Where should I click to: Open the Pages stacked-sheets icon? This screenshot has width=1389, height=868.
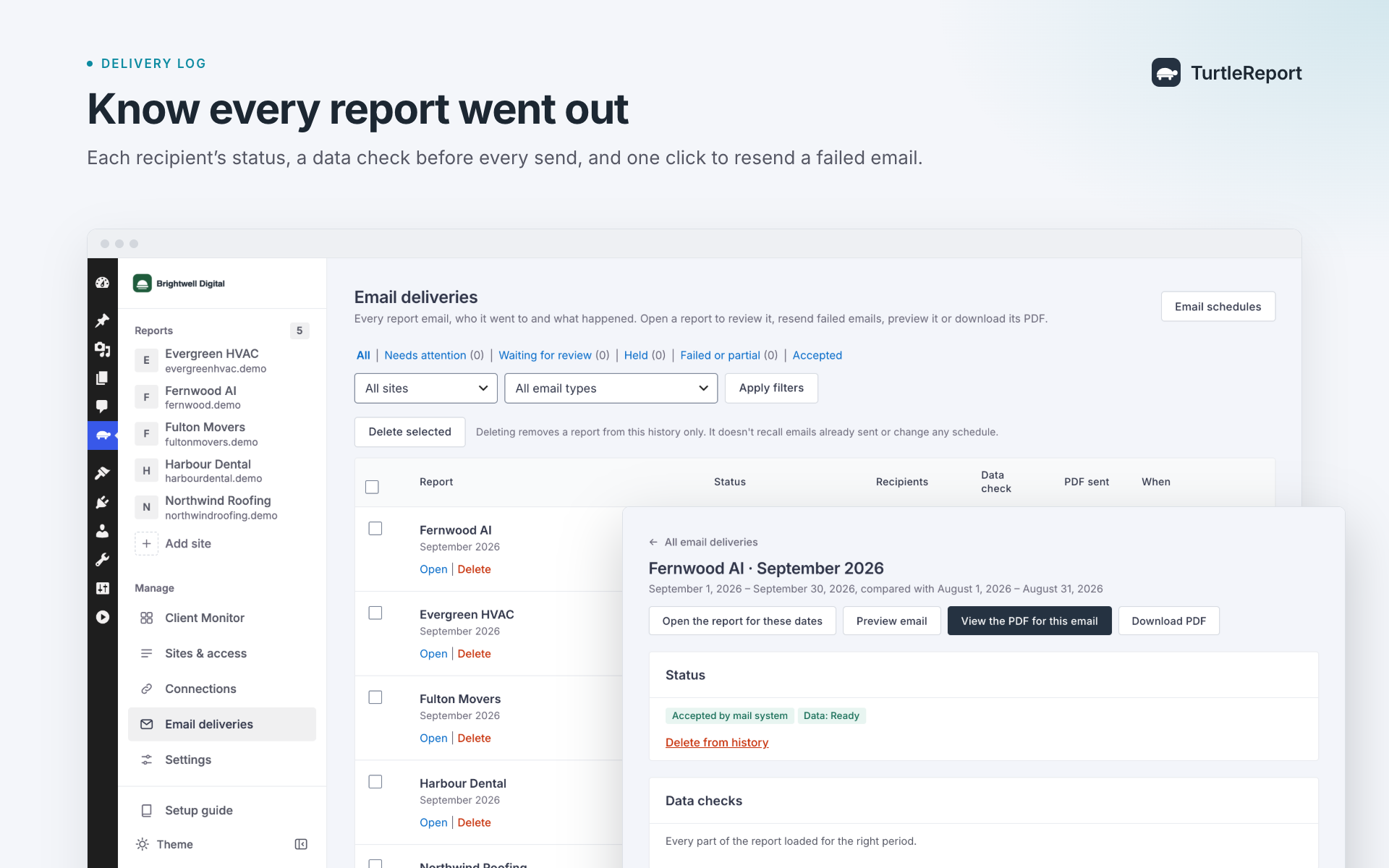[x=102, y=378]
